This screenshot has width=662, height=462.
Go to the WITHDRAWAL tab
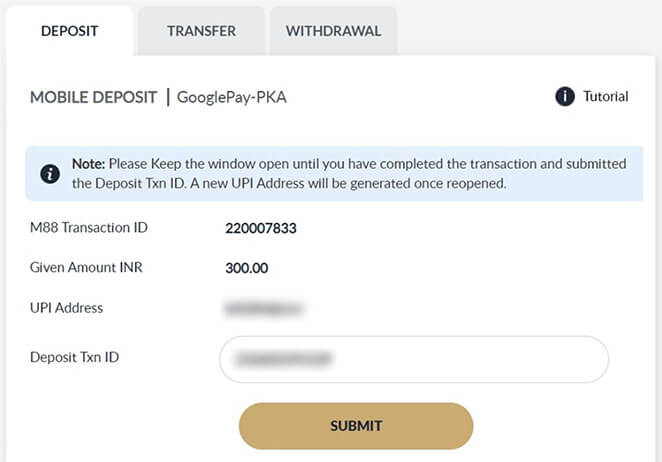tap(333, 31)
